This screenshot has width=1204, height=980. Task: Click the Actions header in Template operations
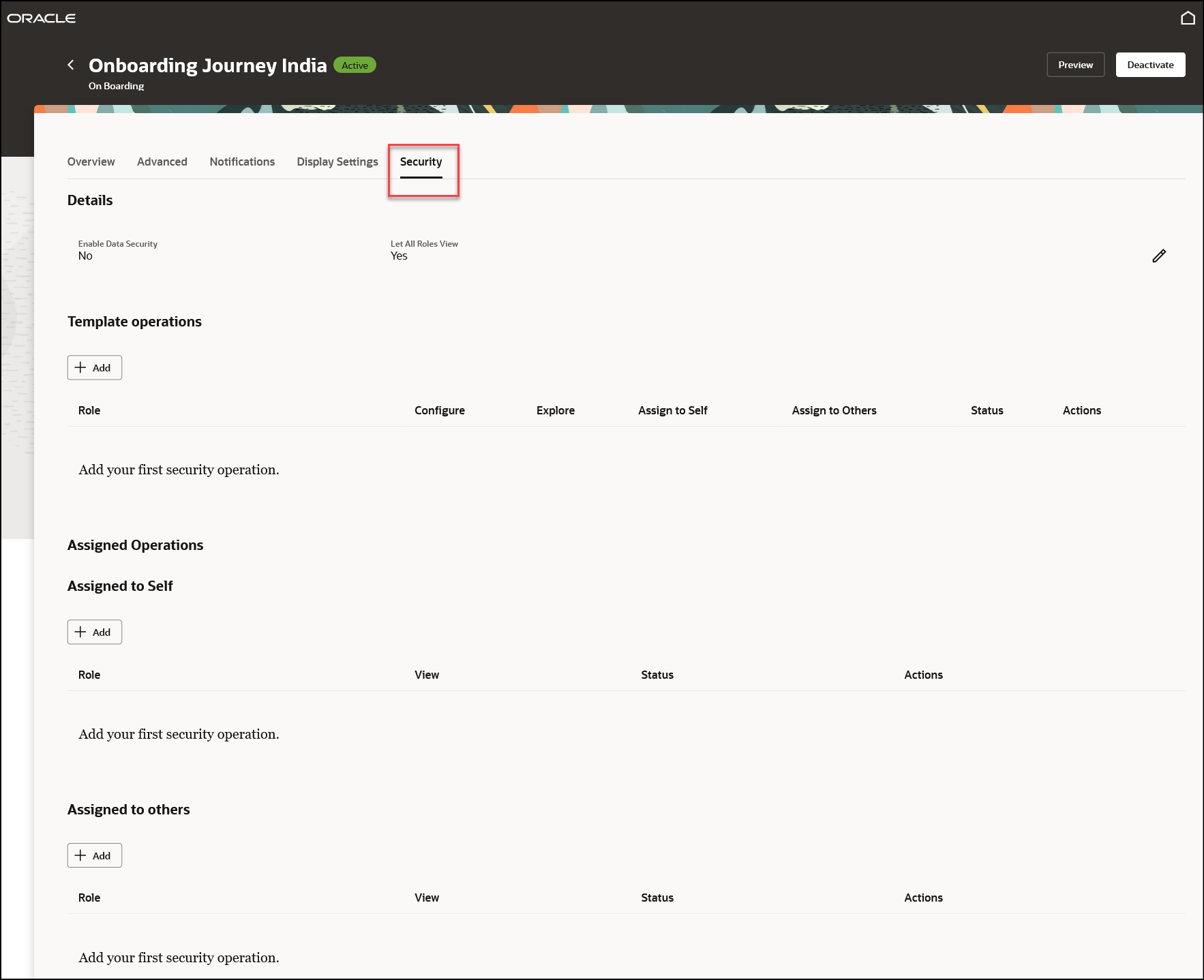(x=1082, y=410)
